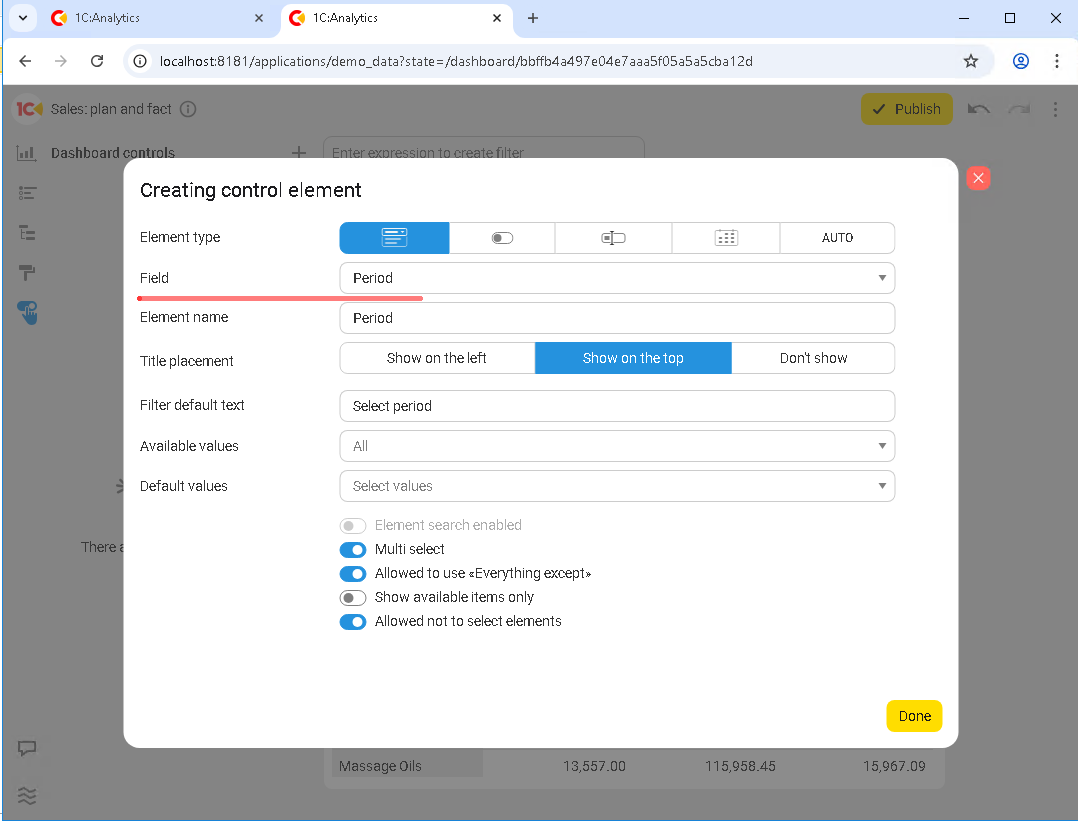Open the Field dropdown showing Period
Viewport: 1078px width, 825px height.
pyautogui.click(x=616, y=278)
